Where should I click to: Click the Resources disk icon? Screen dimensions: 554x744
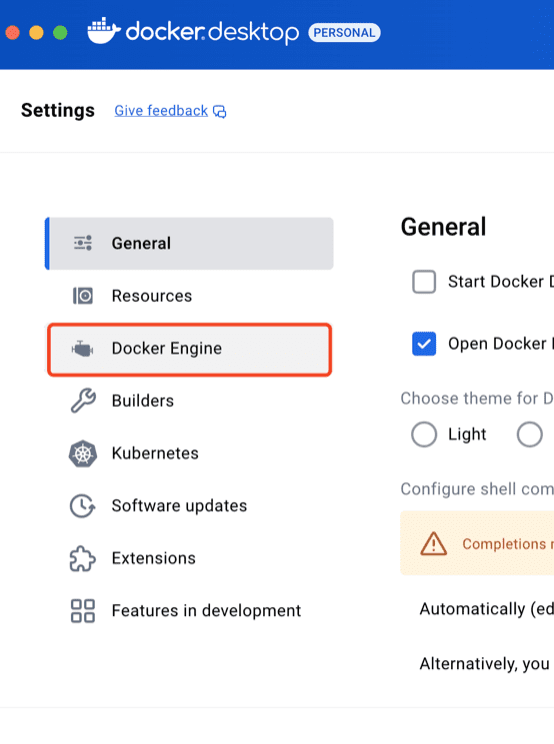pyautogui.click(x=83, y=296)
